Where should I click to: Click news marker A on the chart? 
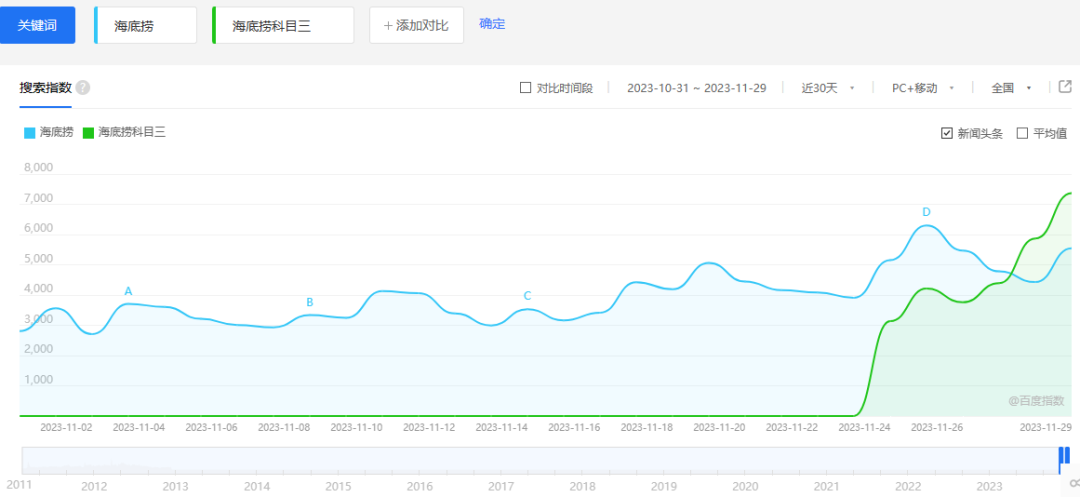pos(128,291)
